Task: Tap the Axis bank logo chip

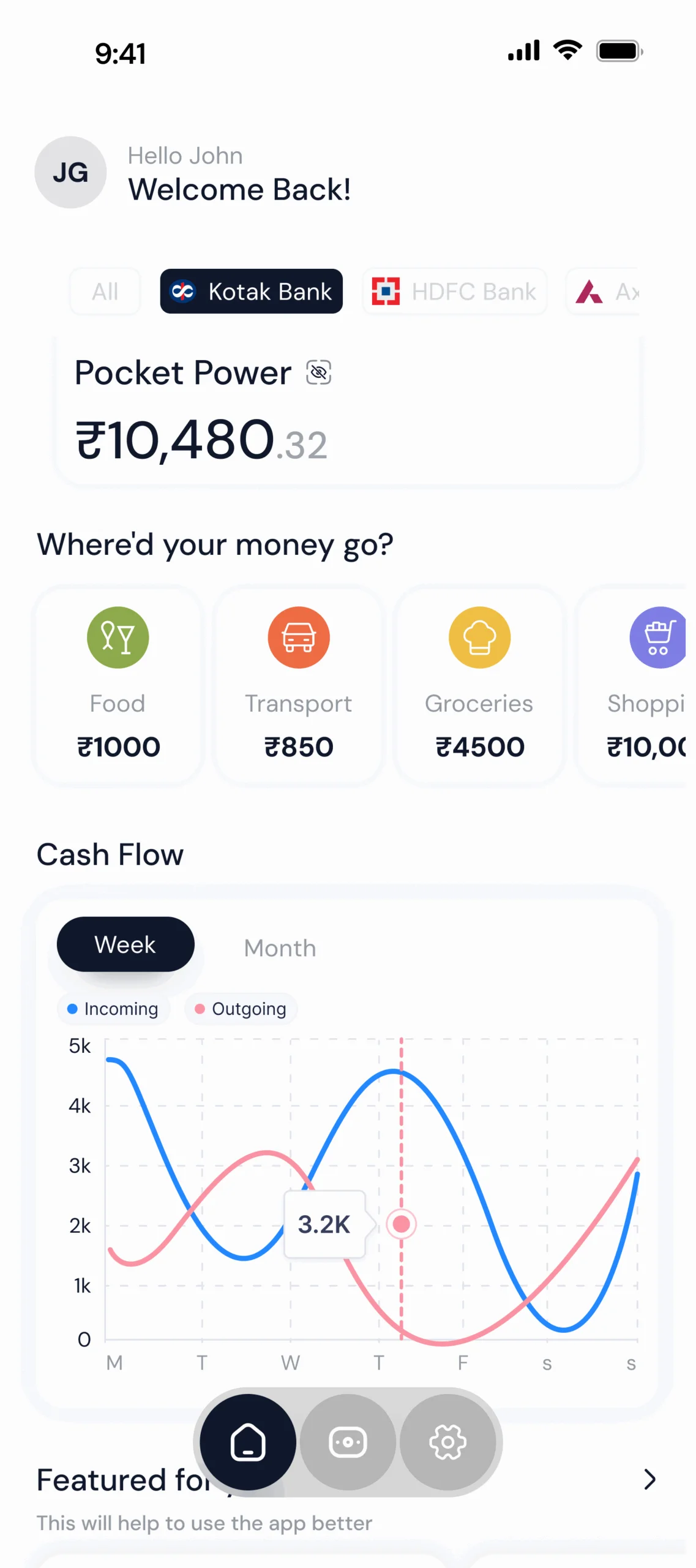Action: (603, 292)
